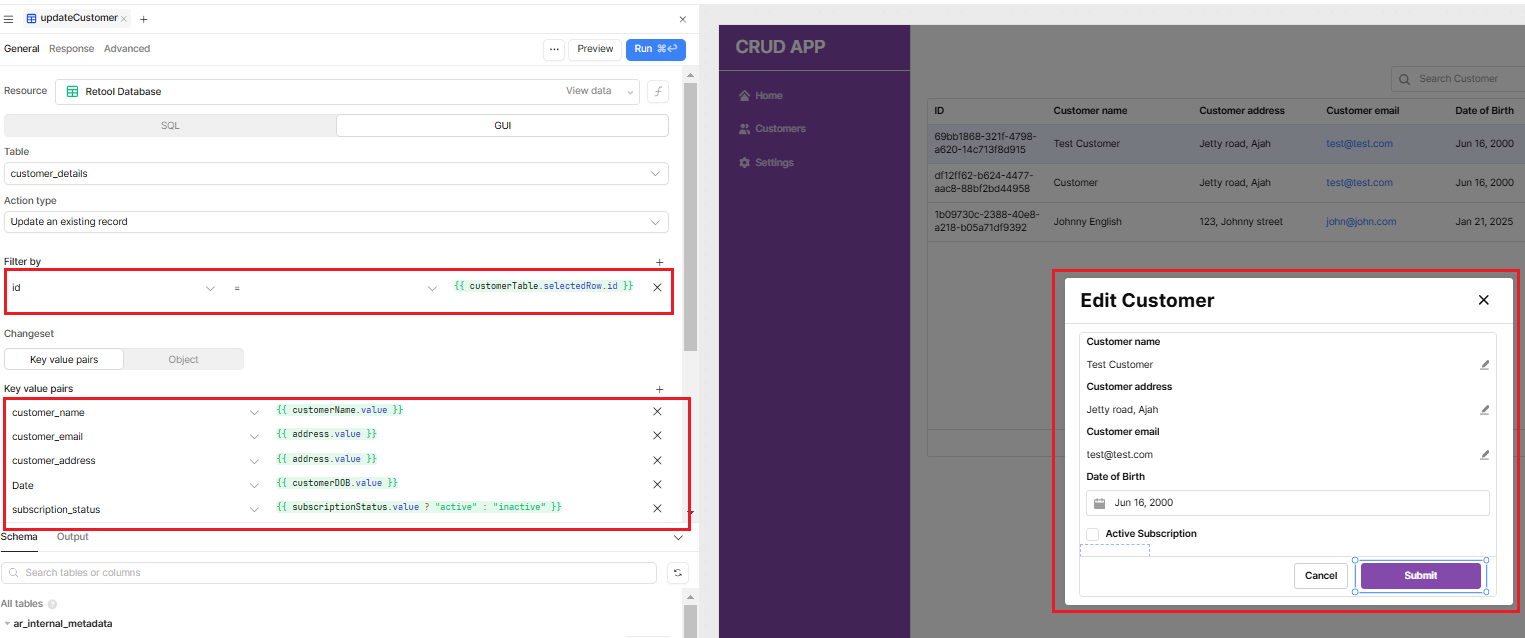Image resolution: width=1525 pixels, height=638 pixels.
Task: Edit the Customer name field via pencil icon
Action: point(1485,365)
